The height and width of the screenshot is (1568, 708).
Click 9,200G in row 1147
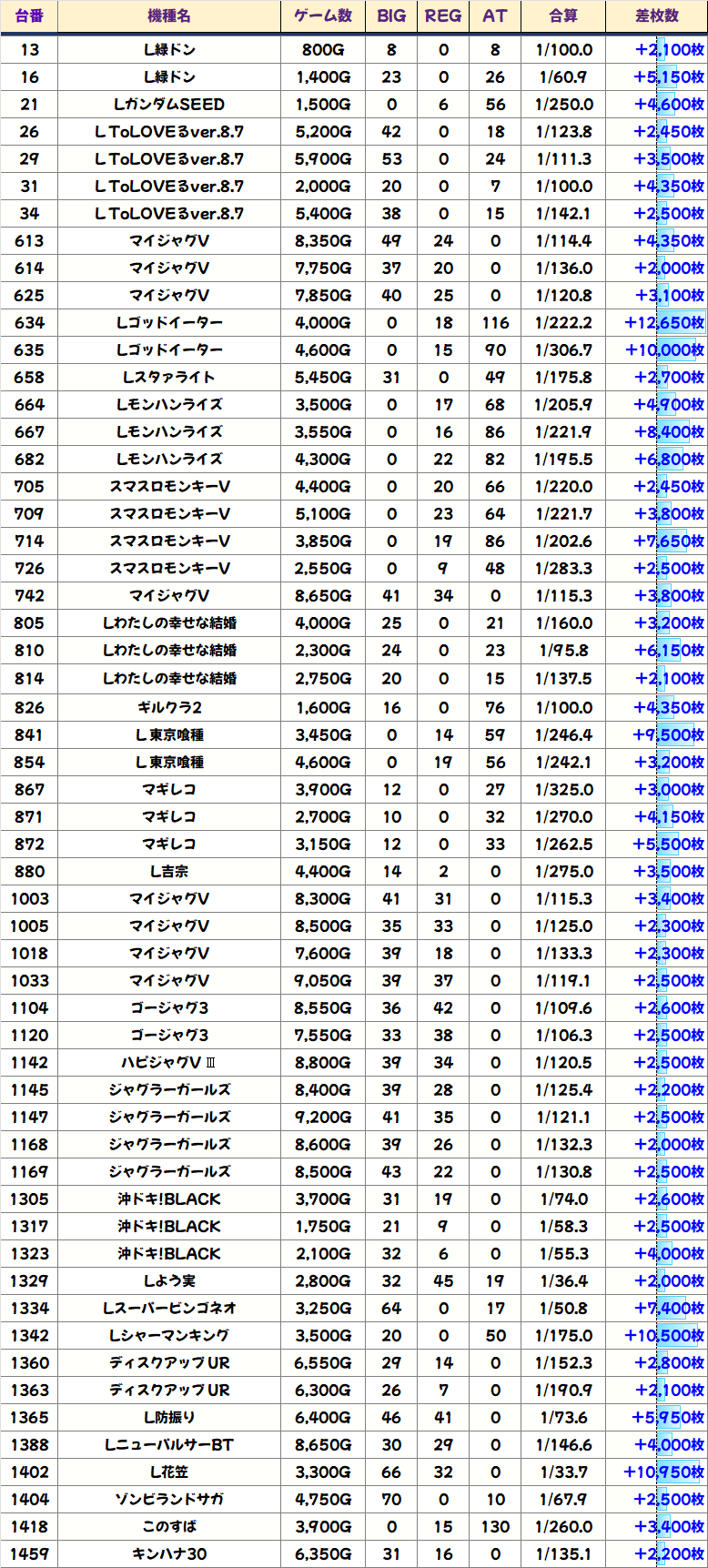pos(323,1118)
